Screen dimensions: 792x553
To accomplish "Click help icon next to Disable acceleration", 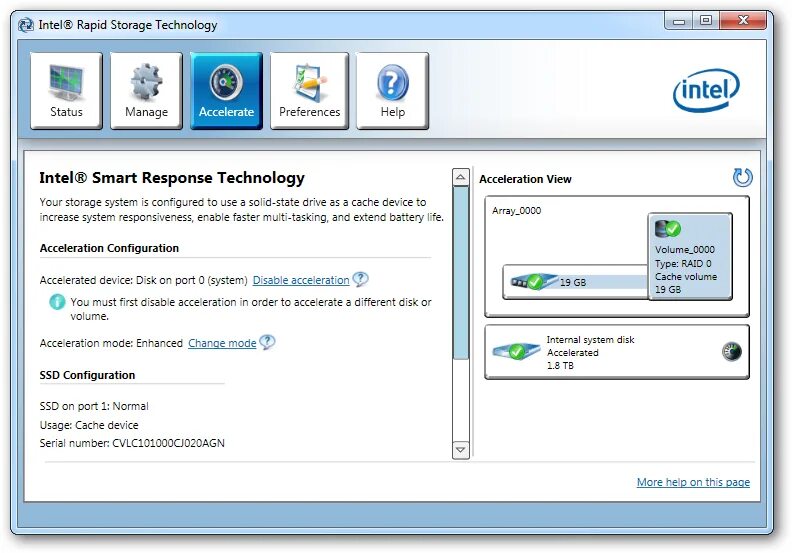I will 361,279.
